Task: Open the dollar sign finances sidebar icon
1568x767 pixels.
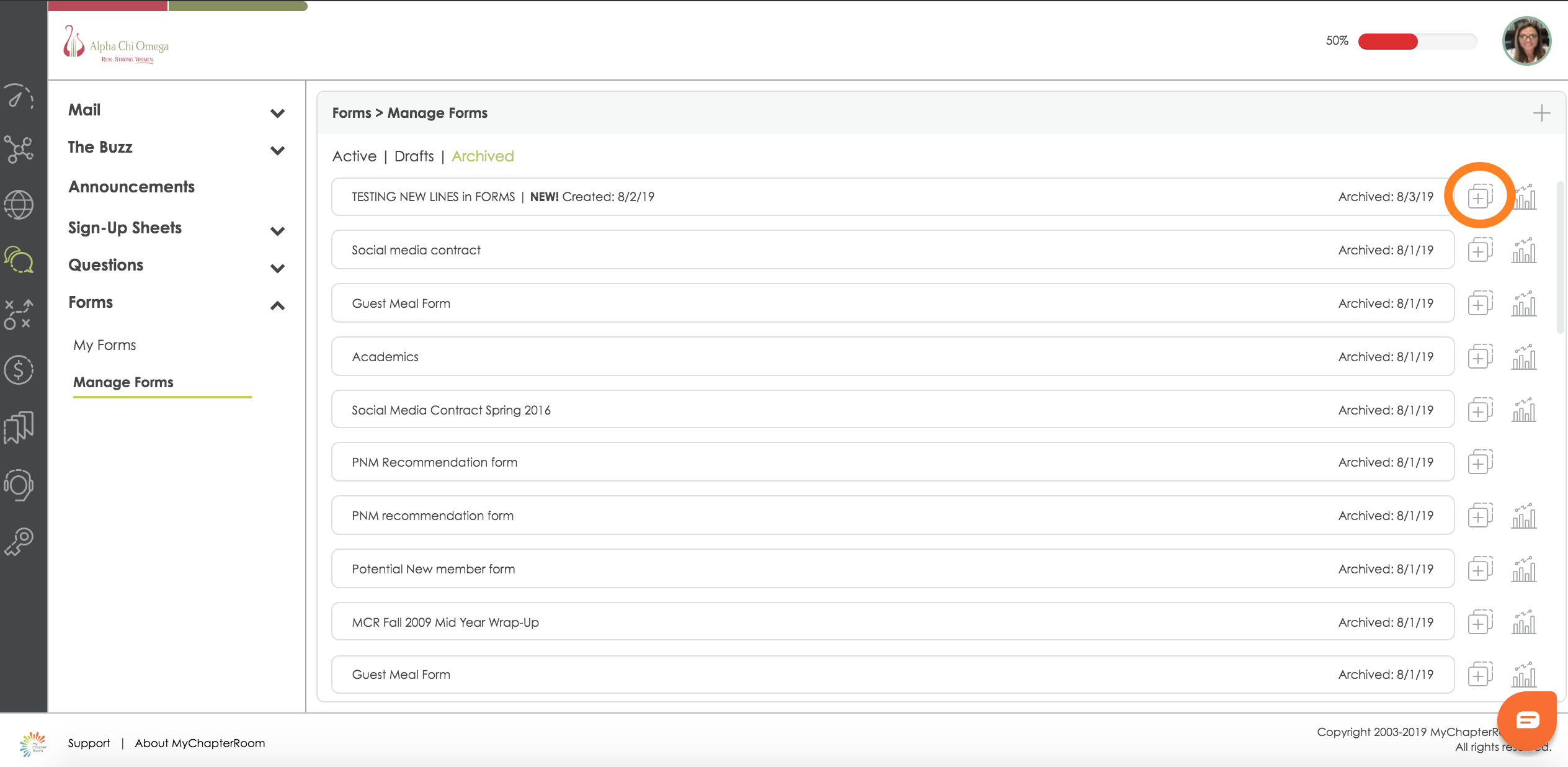Action: point(19,370)
